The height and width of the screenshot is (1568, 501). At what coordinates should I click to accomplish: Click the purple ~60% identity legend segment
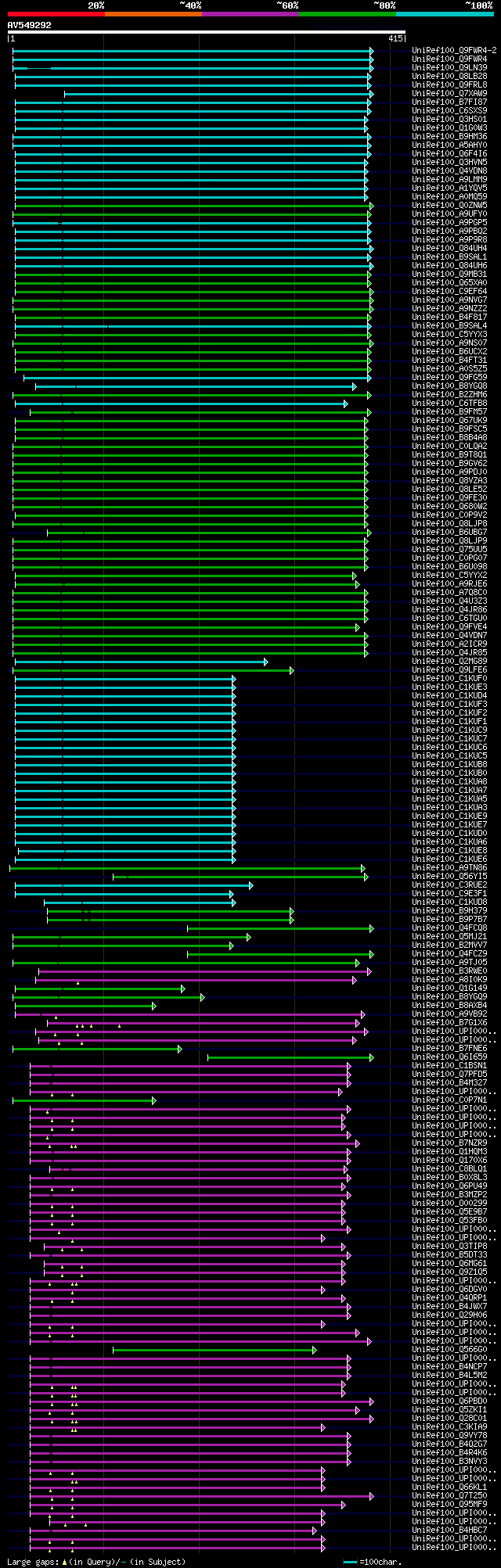pyautogui.click(x=250, y=13)
